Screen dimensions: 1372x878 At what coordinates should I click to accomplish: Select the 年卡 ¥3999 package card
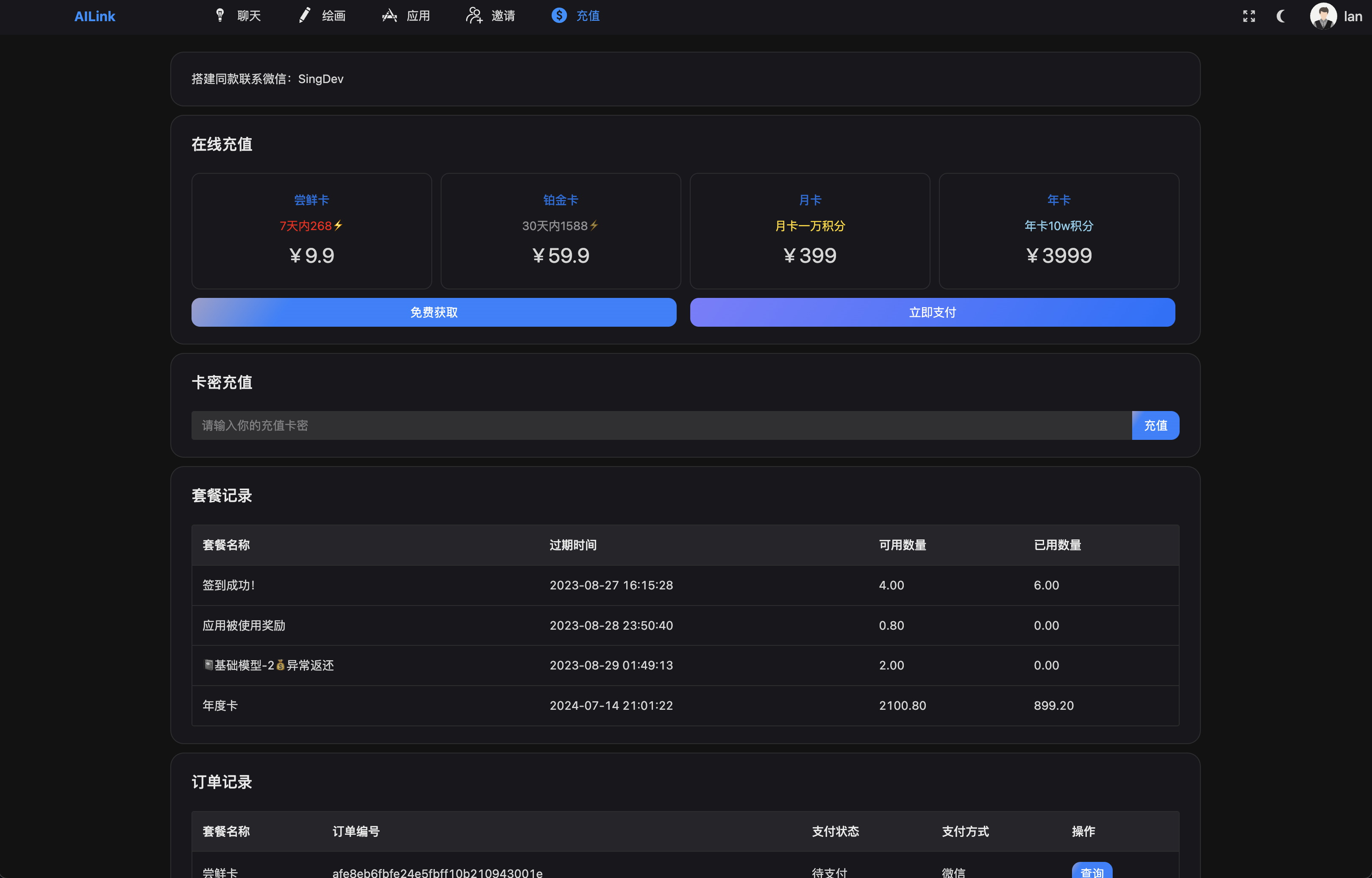tap(1059, 231)
